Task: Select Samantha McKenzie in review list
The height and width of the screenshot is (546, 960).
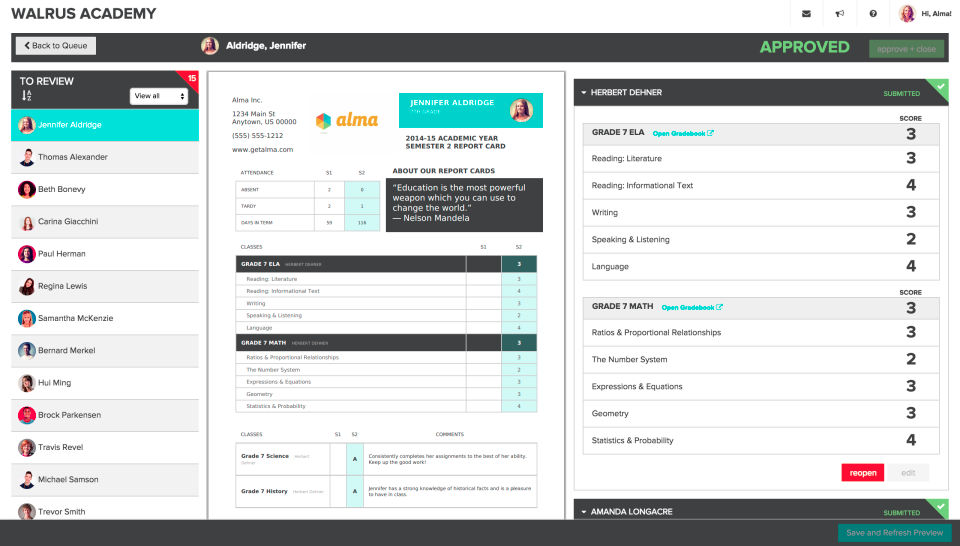Action: [105, 318]
